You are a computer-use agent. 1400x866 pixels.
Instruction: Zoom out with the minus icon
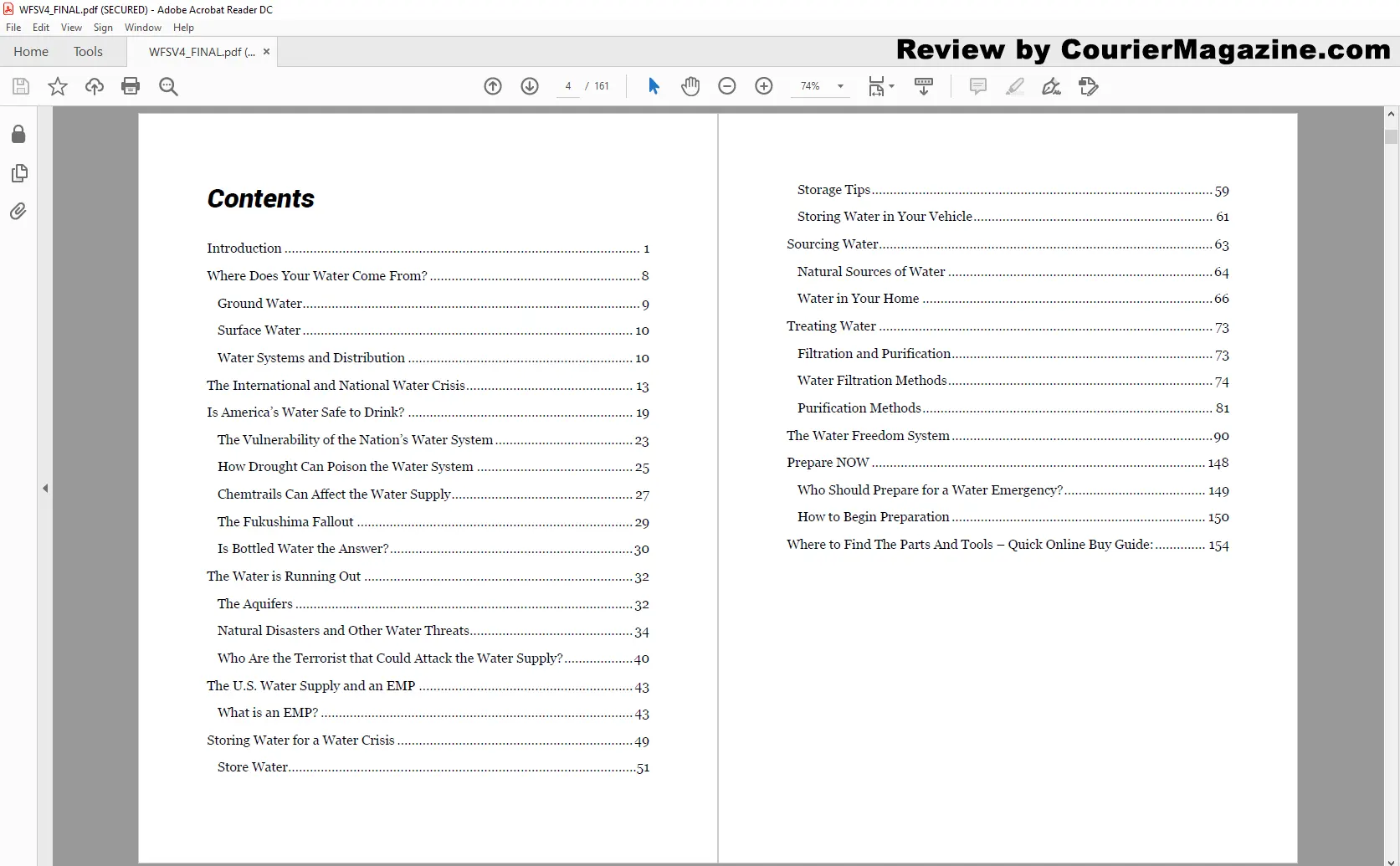pyautogui.click(x=727, y=86)
